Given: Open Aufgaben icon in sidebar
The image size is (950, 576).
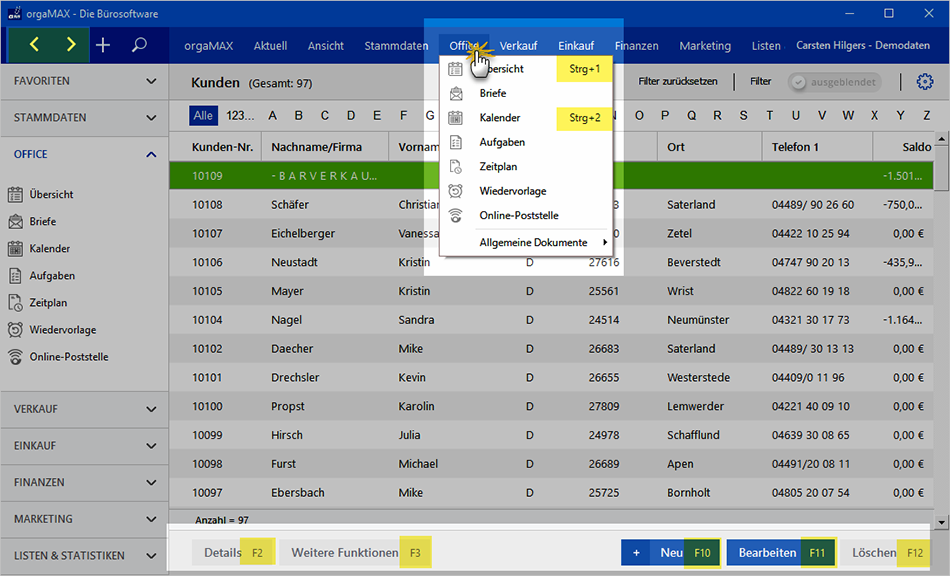Looking at the screenshot, I should 15,276.
